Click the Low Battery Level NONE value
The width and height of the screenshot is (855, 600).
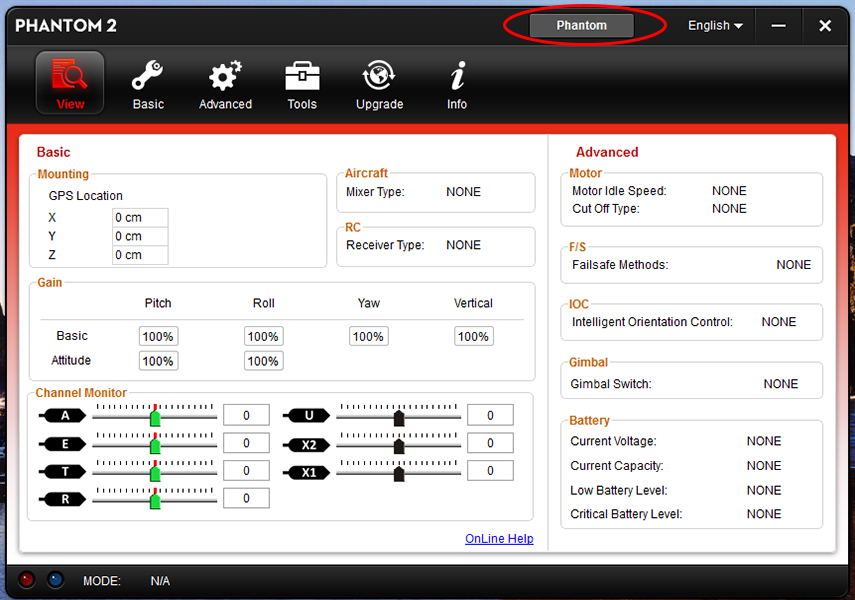click(764, 490)
